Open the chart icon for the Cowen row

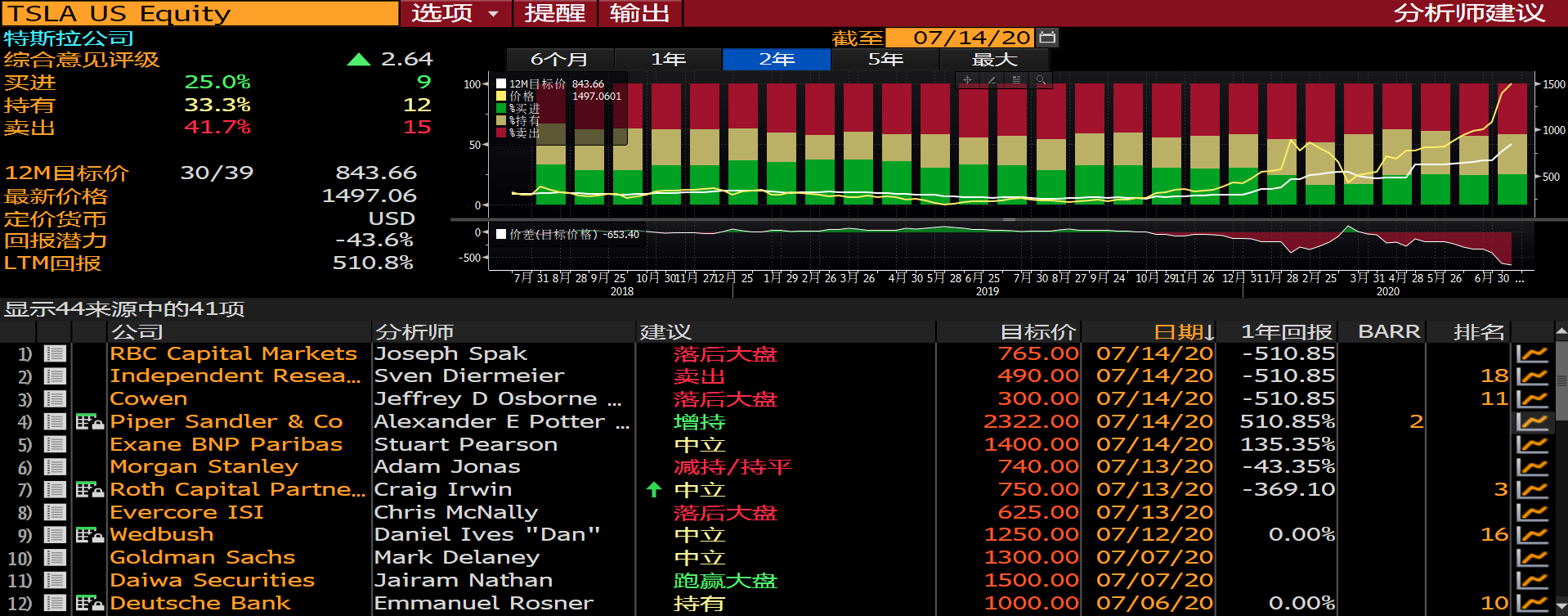(x=1533, y=398)
